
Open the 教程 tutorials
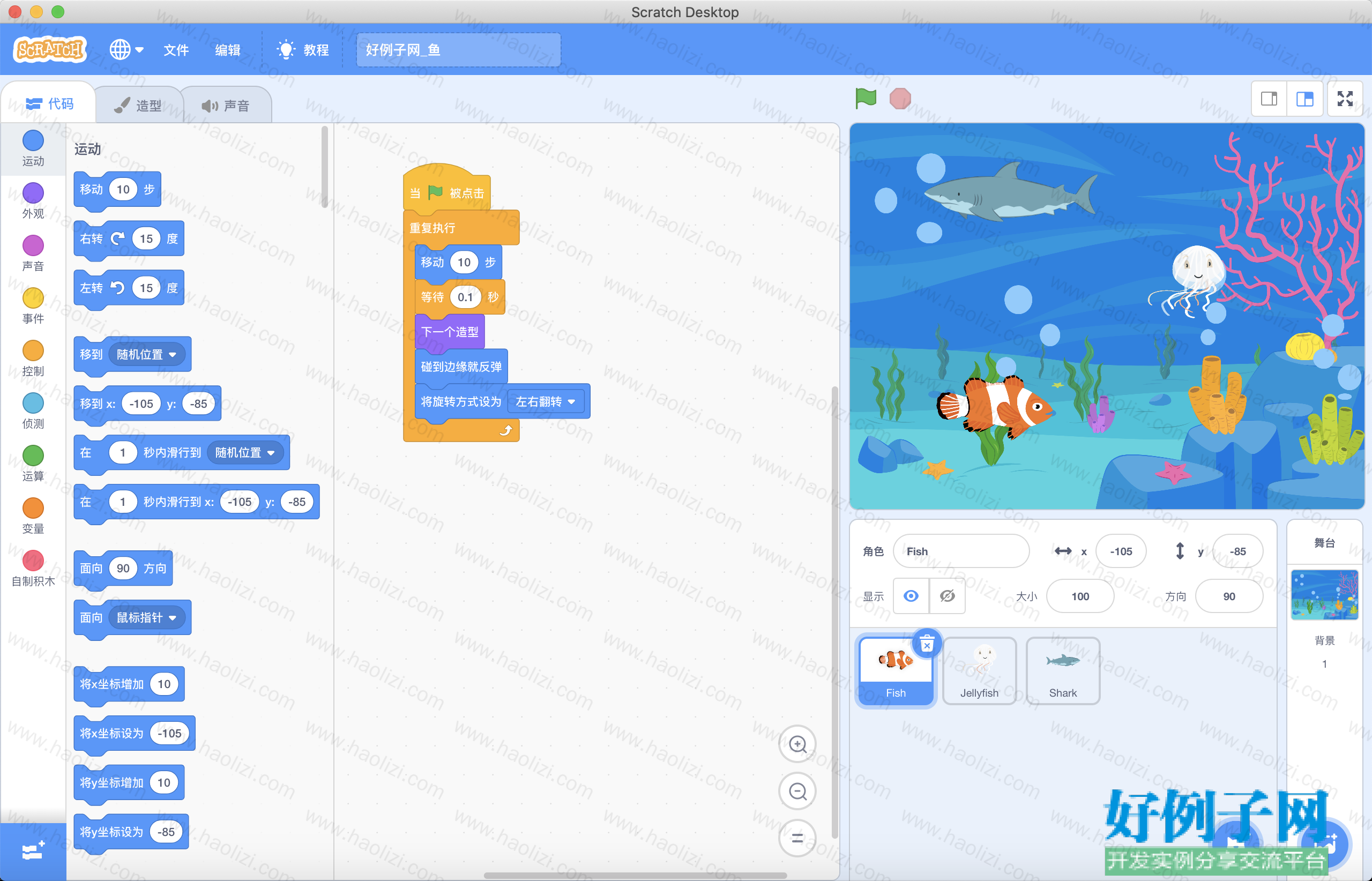pos(303,50)
